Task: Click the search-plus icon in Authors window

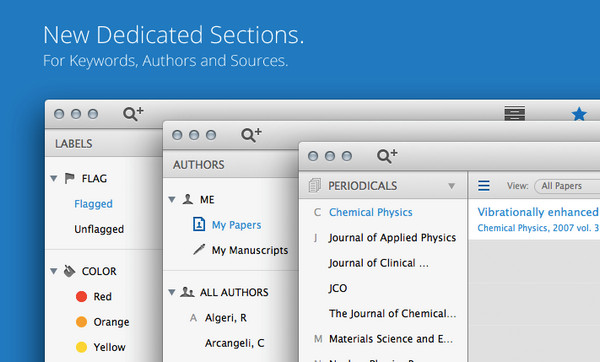Action: [251, 135]
